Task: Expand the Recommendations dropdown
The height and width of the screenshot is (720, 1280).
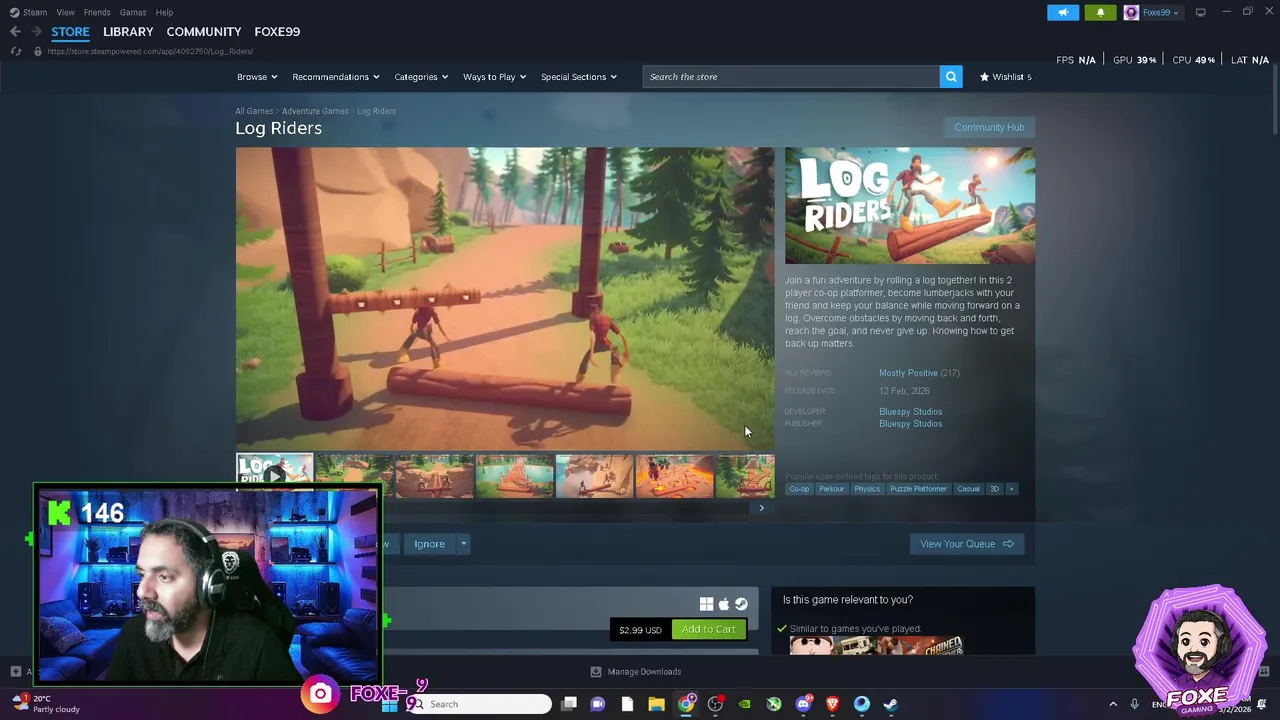Action: 336,77
